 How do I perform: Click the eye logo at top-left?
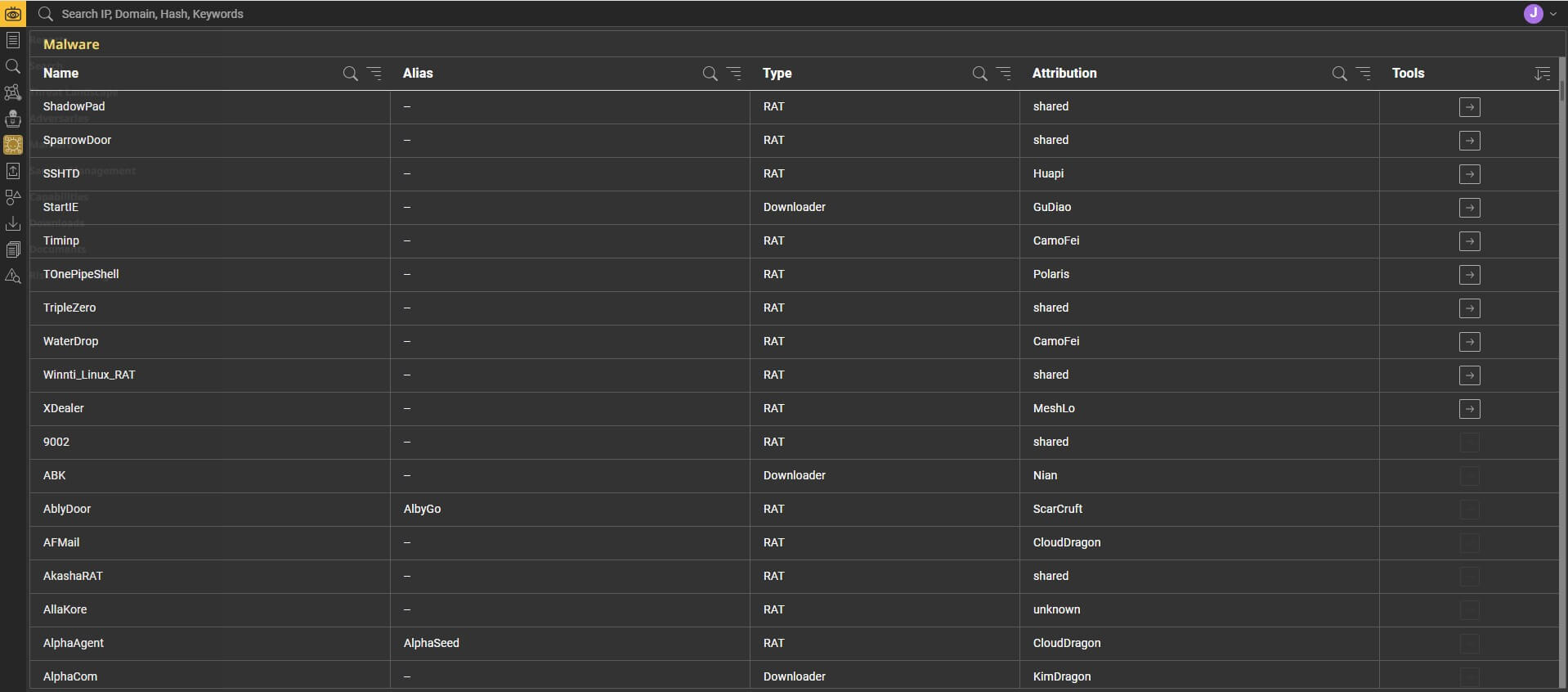tap(13, 14)
